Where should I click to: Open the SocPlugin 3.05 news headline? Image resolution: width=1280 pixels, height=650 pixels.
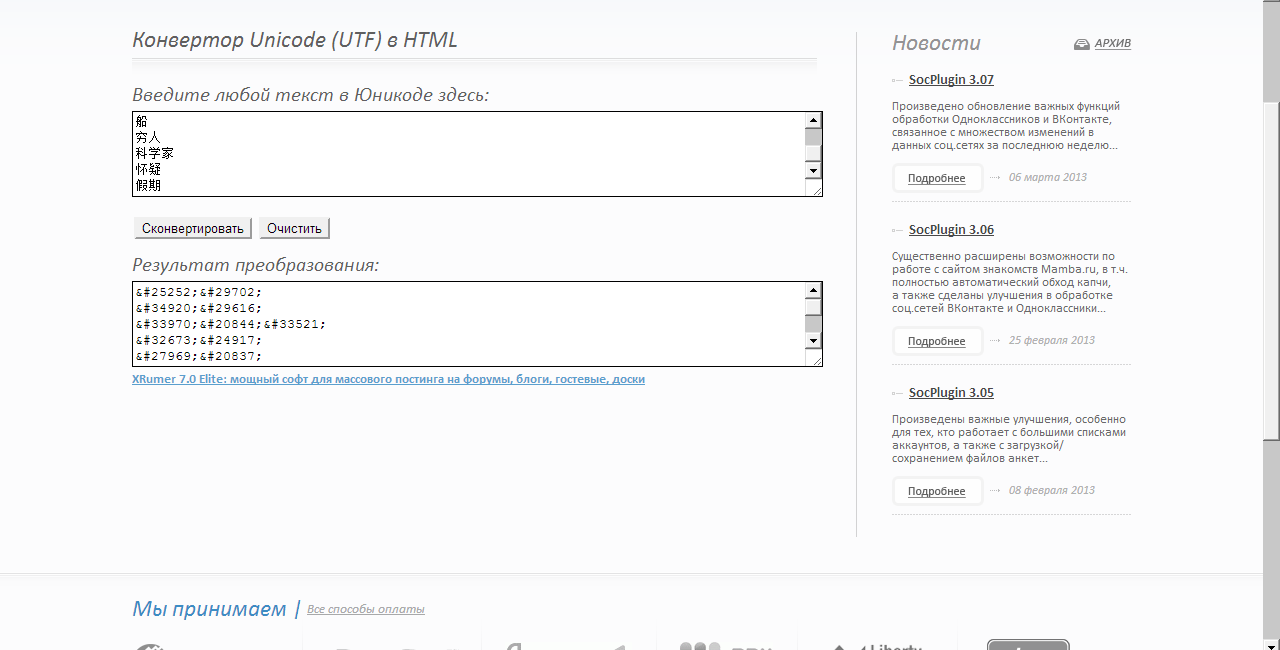951,393
